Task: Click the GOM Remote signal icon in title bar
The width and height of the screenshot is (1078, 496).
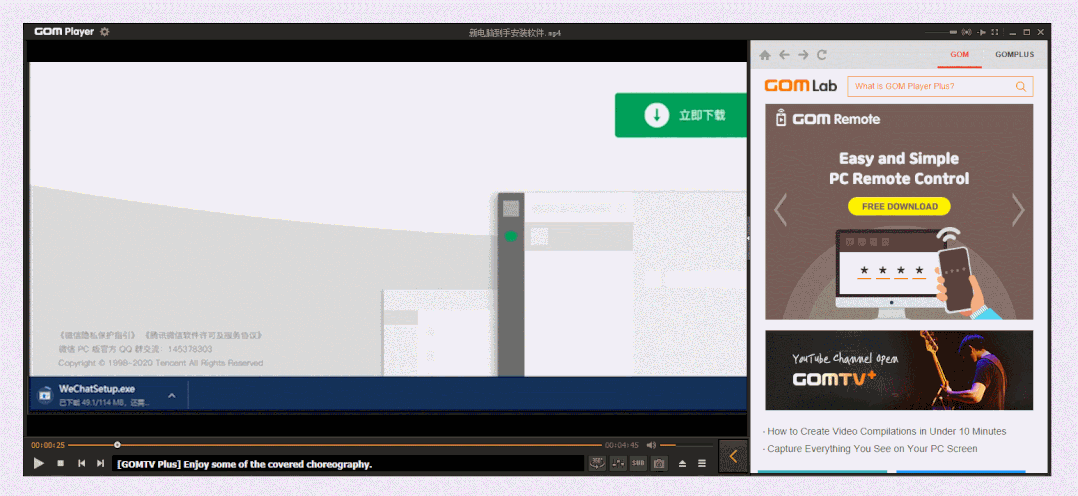Action: 966,32
